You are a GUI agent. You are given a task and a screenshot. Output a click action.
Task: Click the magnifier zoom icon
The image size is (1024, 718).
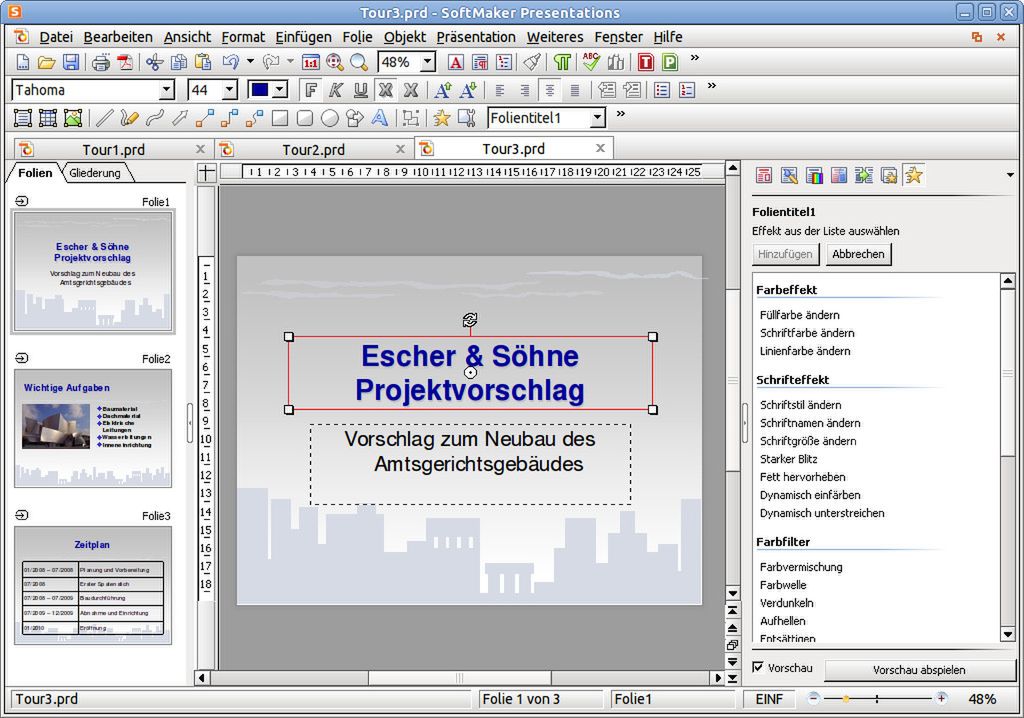point(359,62)
